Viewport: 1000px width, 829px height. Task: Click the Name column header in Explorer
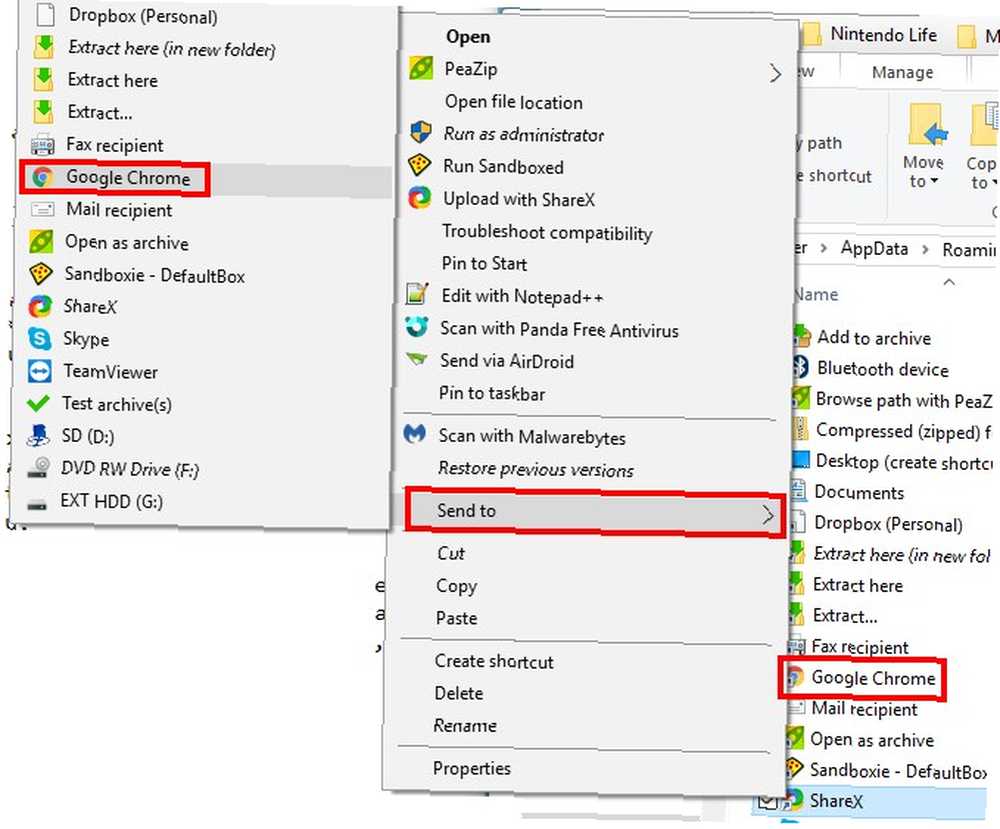point(816,295)
